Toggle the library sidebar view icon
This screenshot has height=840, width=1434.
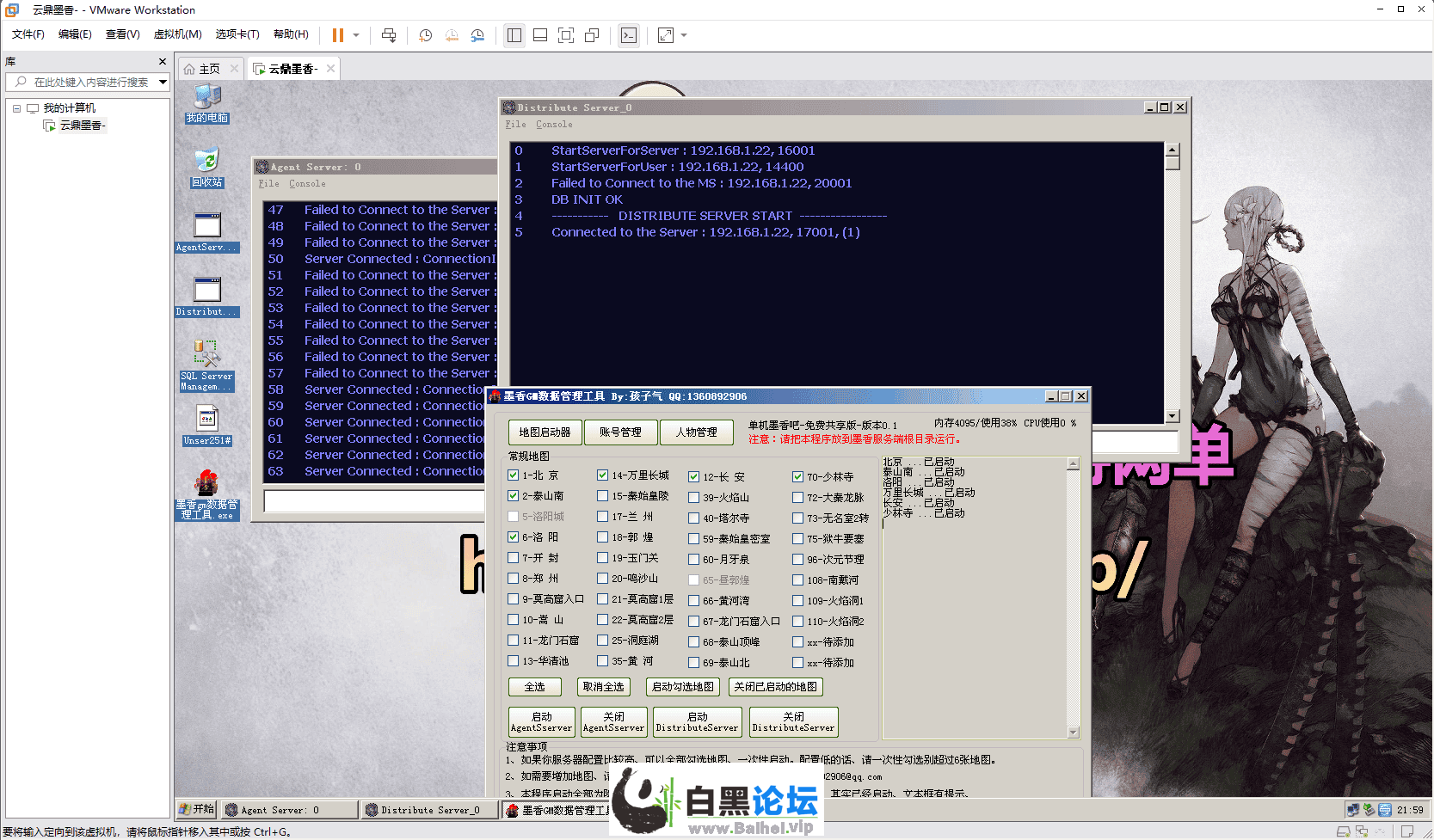tap(514, 35)
